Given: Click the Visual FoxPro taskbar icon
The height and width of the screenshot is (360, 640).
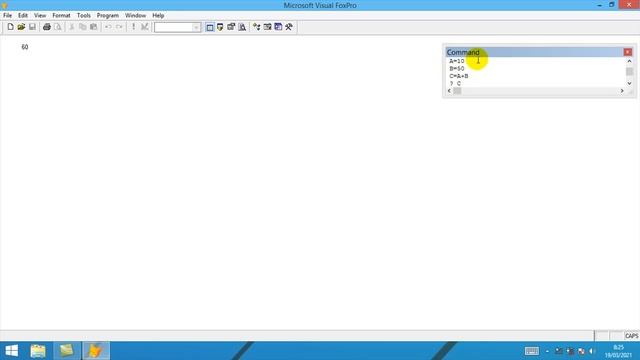Looking at the screenshot, I should 96,351.
